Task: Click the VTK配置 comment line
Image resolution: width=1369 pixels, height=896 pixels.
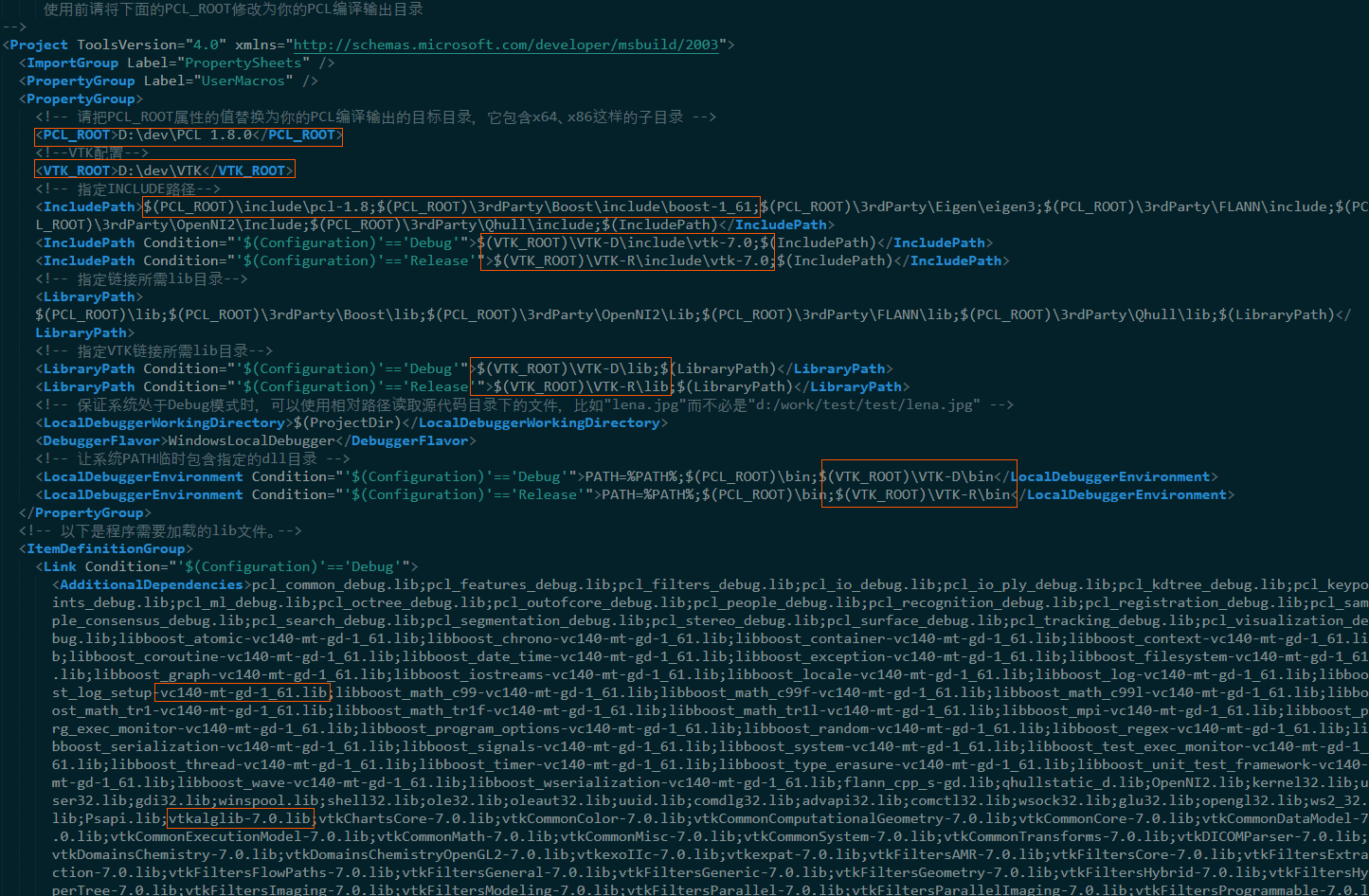Action: click(x=92, y=152)
